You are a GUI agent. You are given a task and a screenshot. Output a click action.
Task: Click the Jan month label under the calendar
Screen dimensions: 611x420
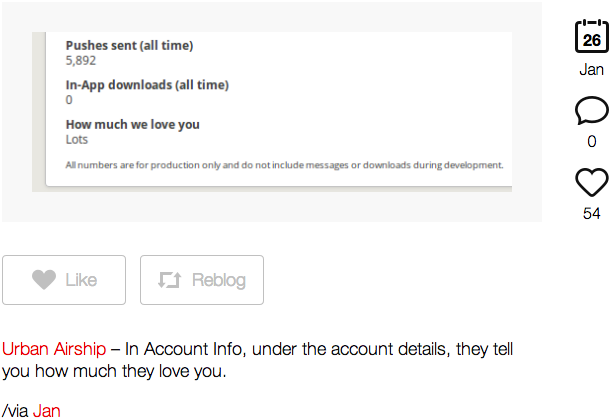click(592, 70)
